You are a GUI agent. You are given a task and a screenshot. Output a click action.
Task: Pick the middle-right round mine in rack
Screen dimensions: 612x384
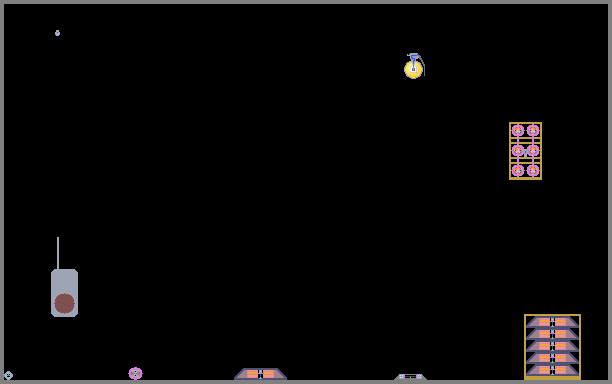[533, 150]
